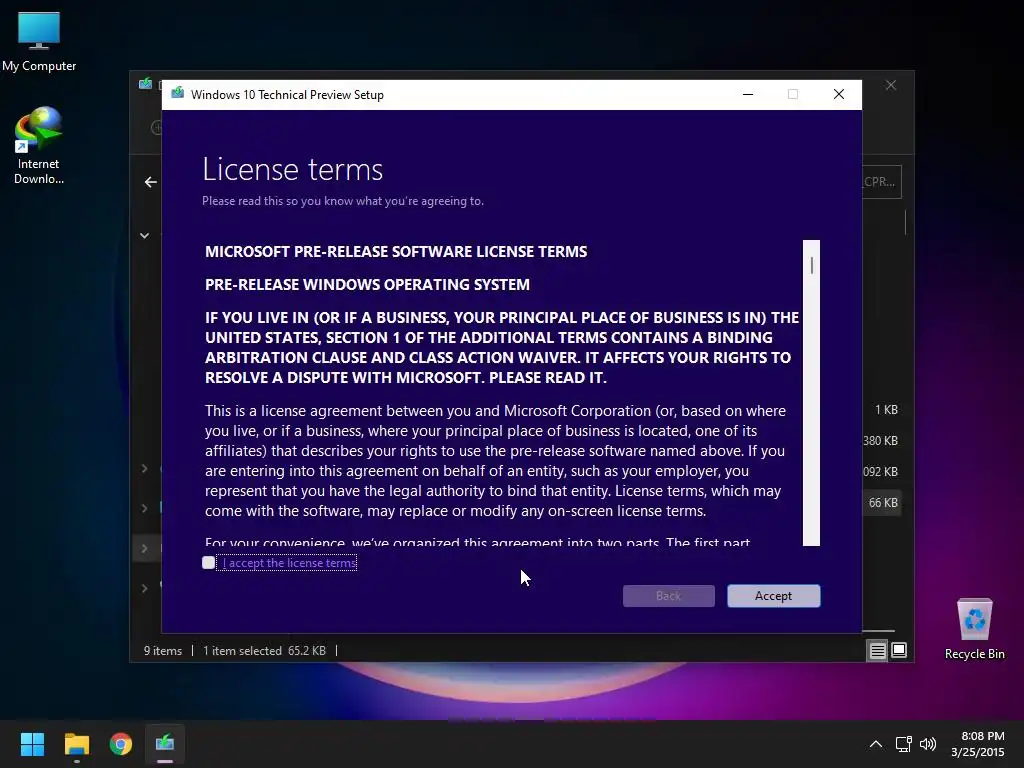Open the taskbar clock and date
The height and width of the screenshot is (768, 1024).
coord(978,744)
